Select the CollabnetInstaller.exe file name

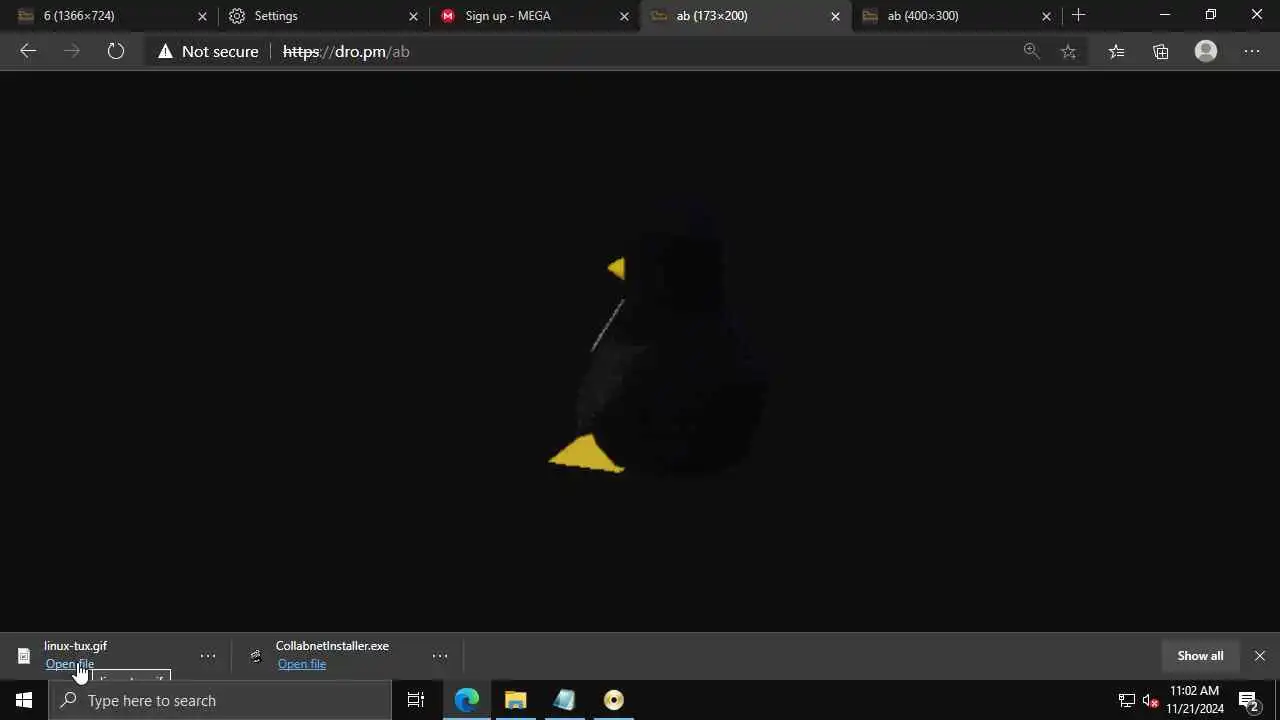pyautogui.click(x=332, y=646)
